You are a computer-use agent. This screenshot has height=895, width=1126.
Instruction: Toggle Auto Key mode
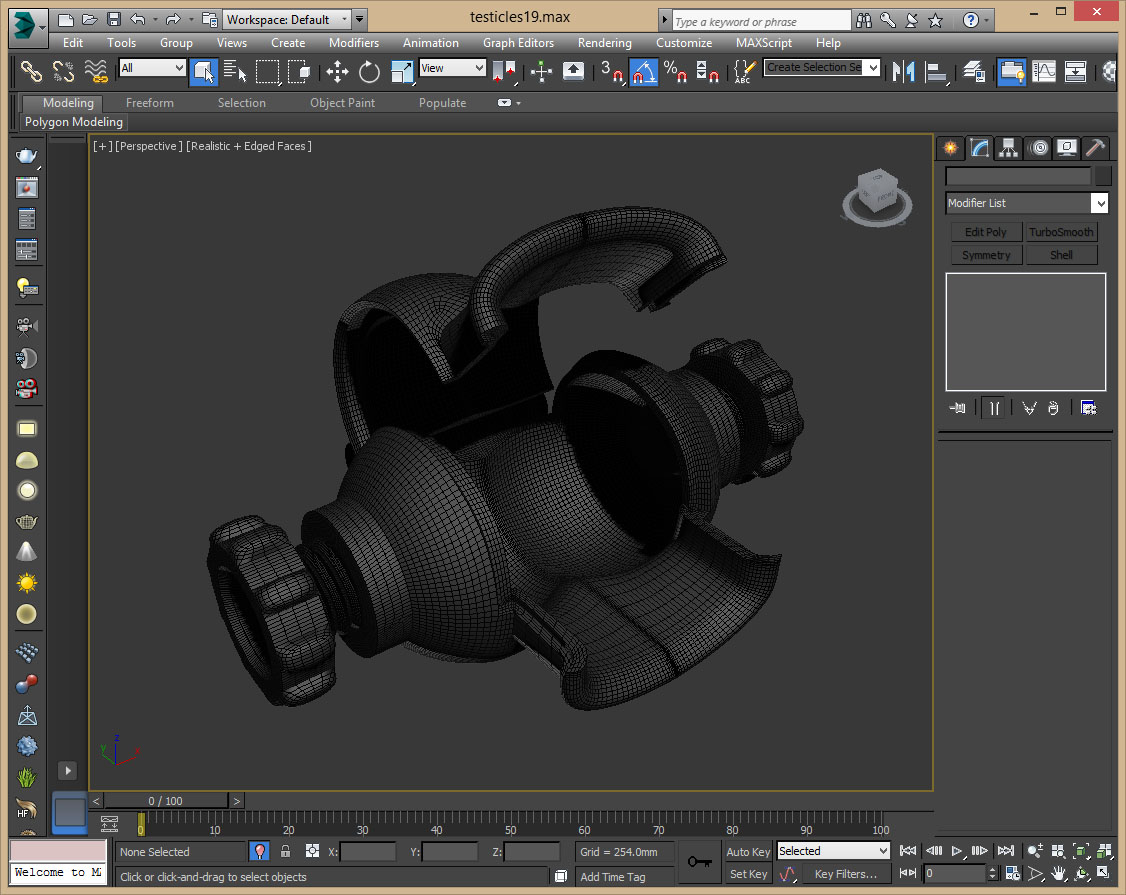(x=748, y=852)
